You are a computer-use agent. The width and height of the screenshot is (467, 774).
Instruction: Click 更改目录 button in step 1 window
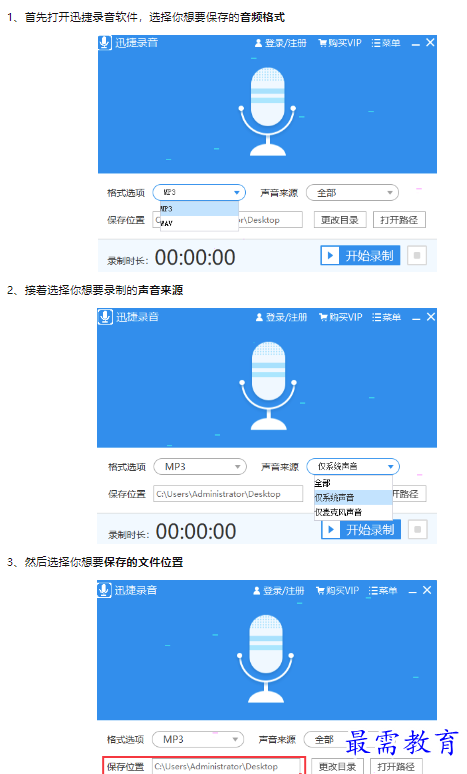pos(340,220)
